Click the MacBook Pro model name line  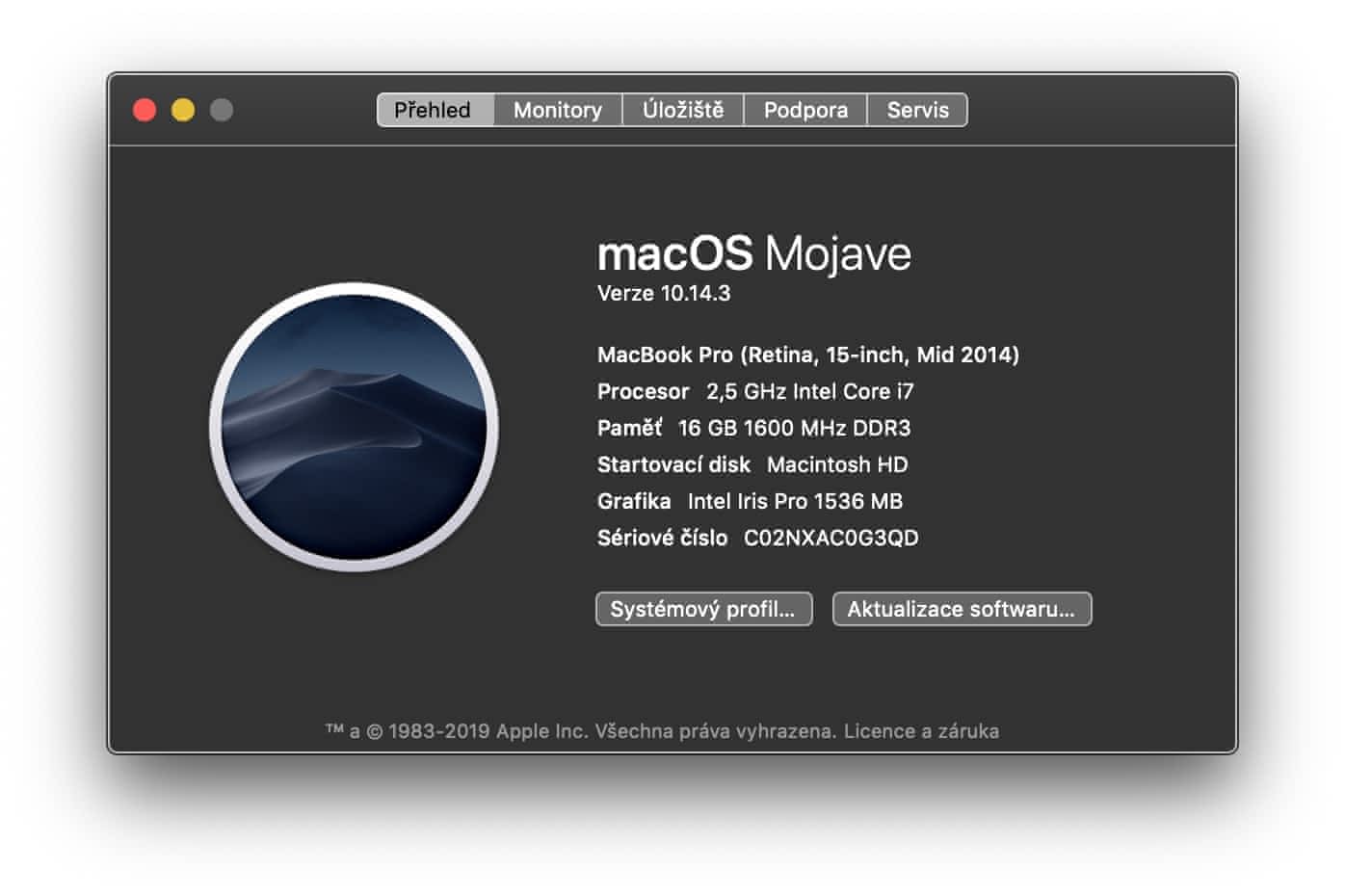click(808, 355)
